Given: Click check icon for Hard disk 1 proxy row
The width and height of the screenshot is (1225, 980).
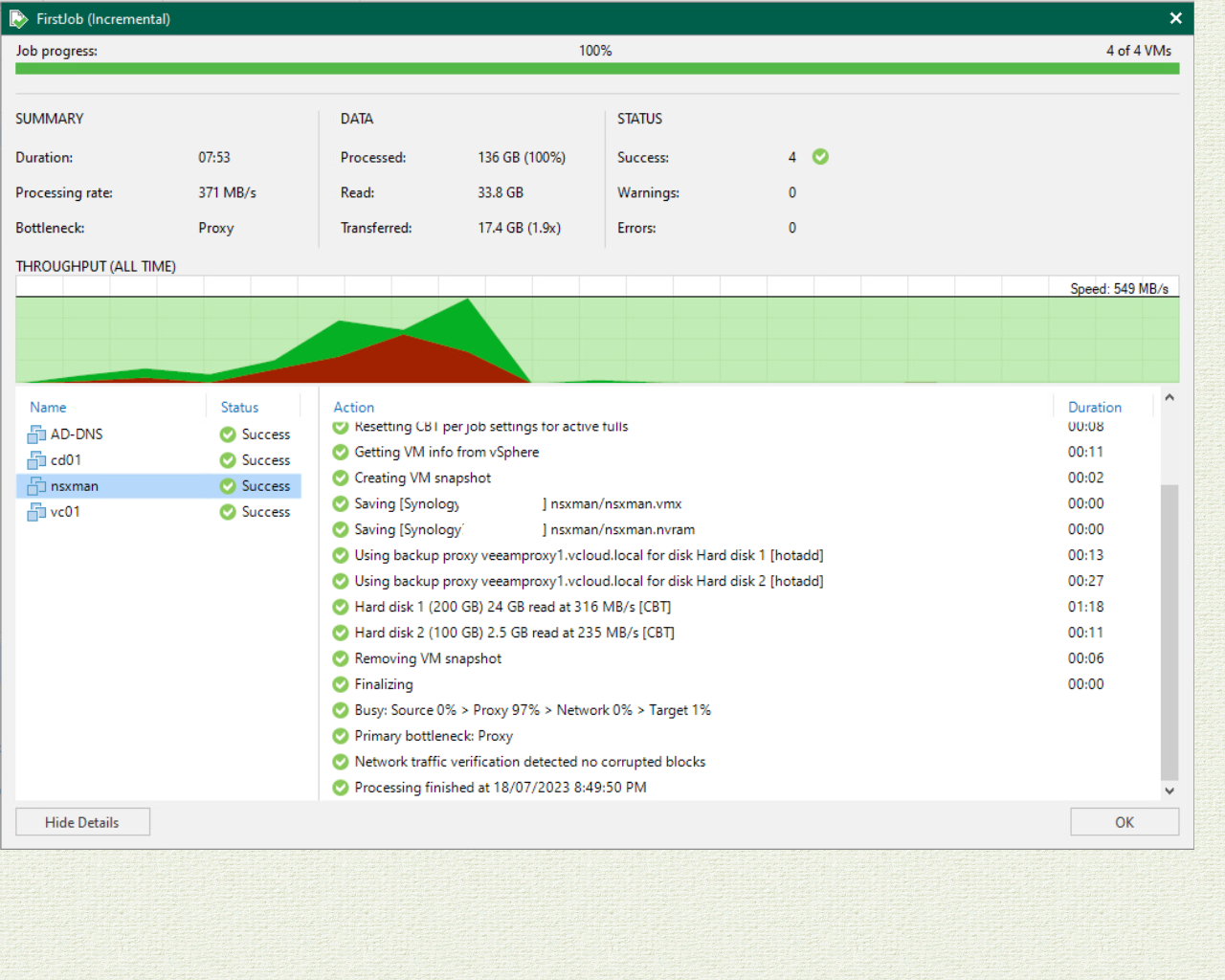Looking at the screenshot, I should pos(340,555).
